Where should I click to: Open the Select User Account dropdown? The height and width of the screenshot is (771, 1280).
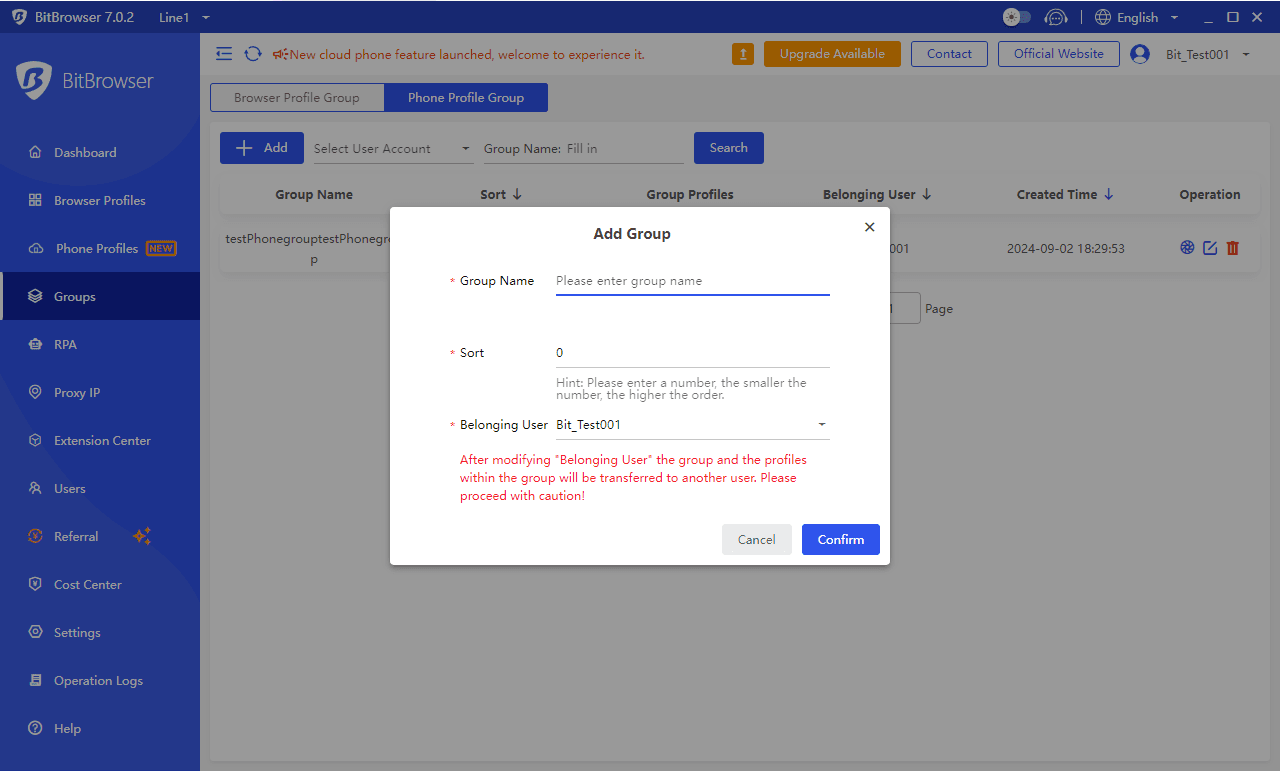pos(392,149)
